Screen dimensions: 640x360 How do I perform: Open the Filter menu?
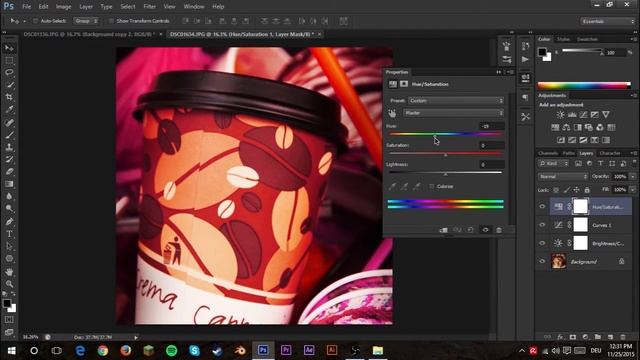coord(149,7)
